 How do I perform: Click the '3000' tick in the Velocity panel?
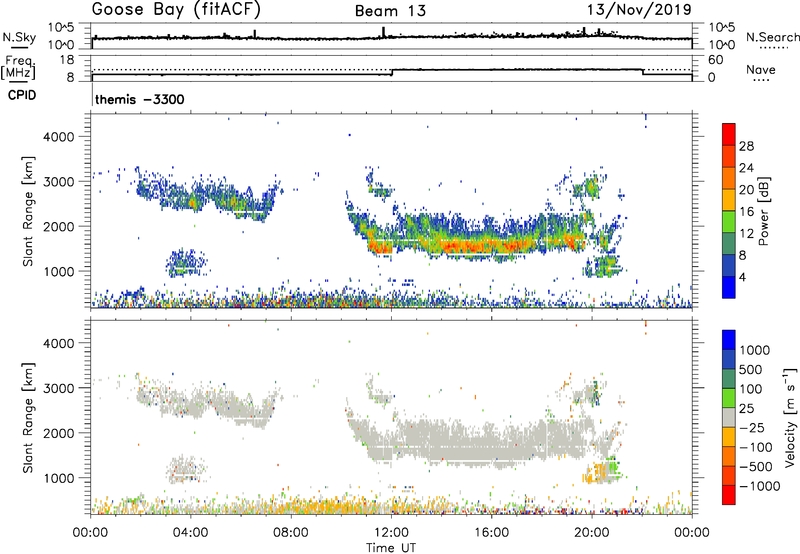click(58, 388)
